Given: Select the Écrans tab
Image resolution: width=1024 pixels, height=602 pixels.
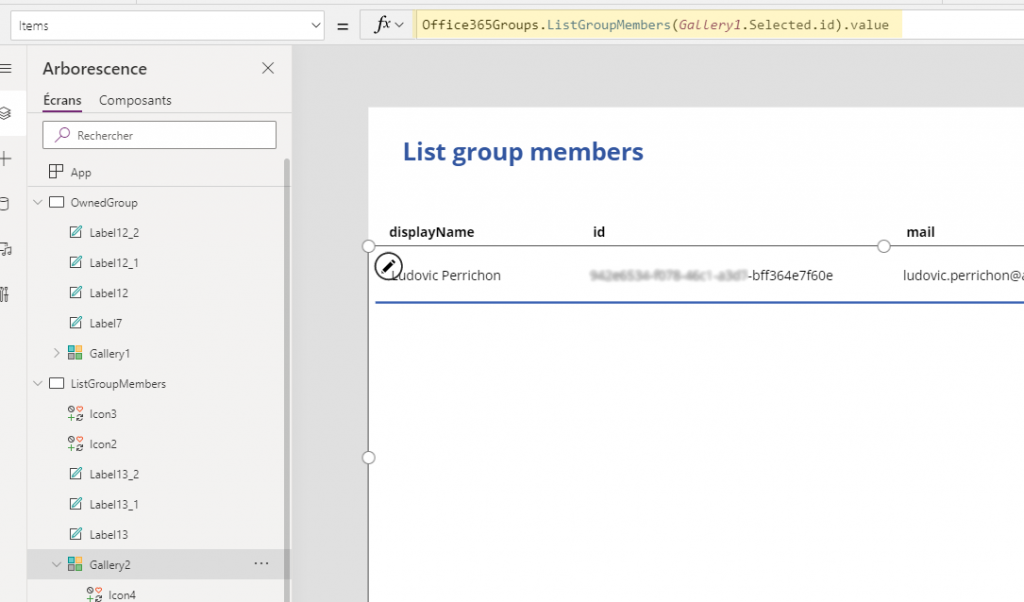Looking at the screenshot, I should 62,101.
